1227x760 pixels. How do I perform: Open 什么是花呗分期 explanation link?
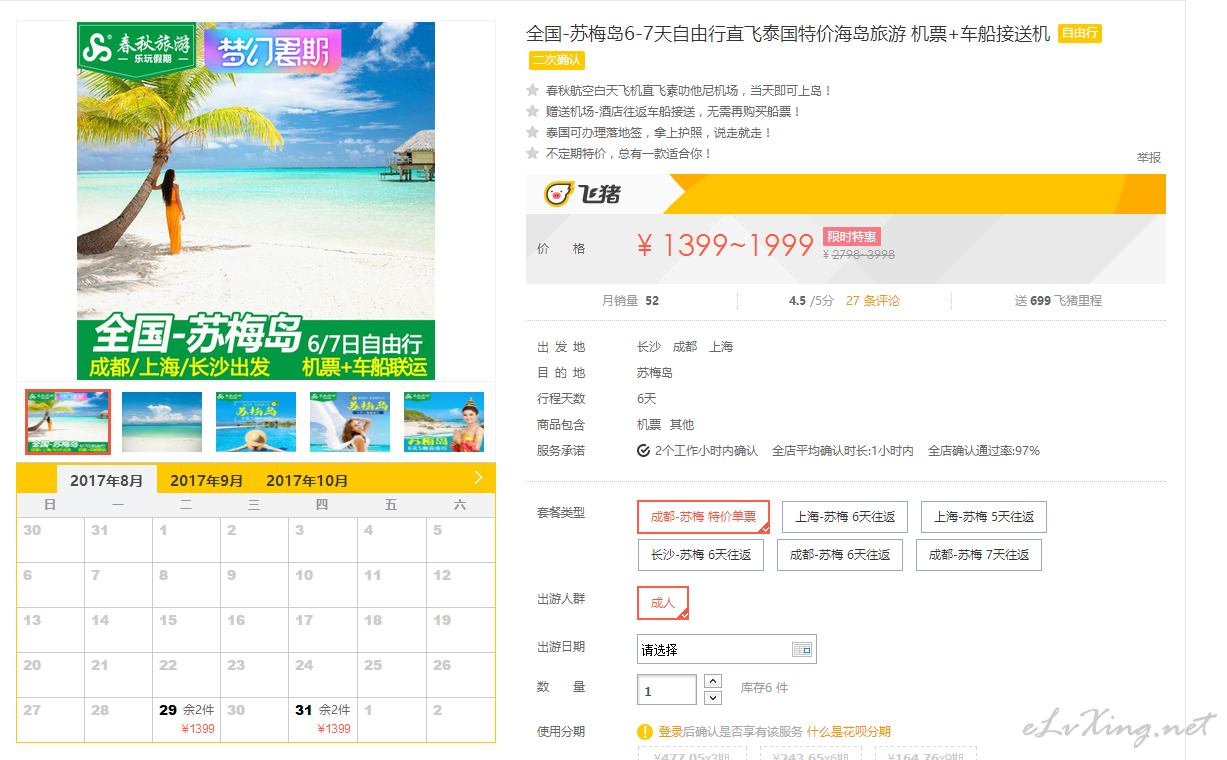pyautogui.click(x=849, y=732)
